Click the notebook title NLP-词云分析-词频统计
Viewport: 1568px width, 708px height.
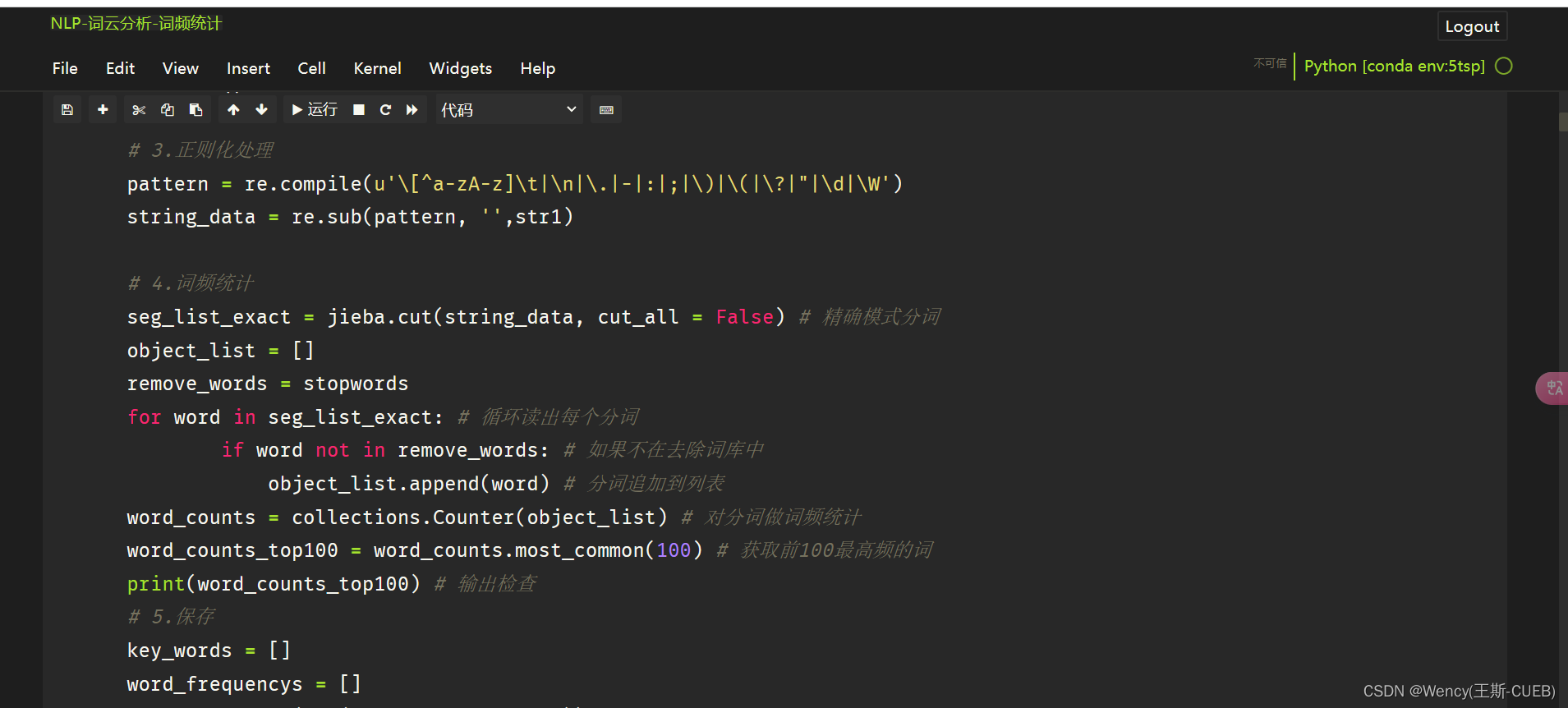(136, 23)
